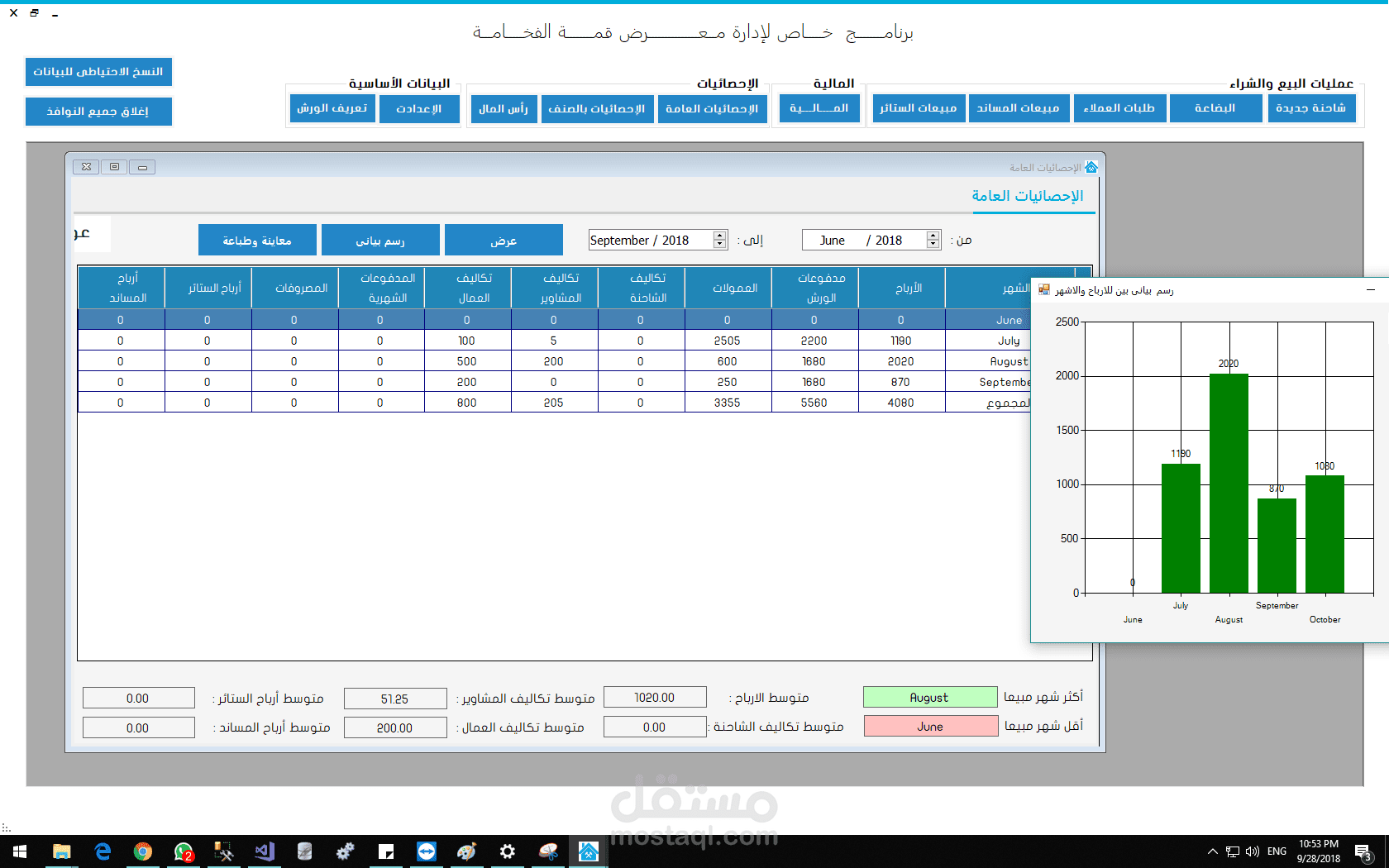Click the house icon of الإحصائيات العامة window

[1091, 167]
